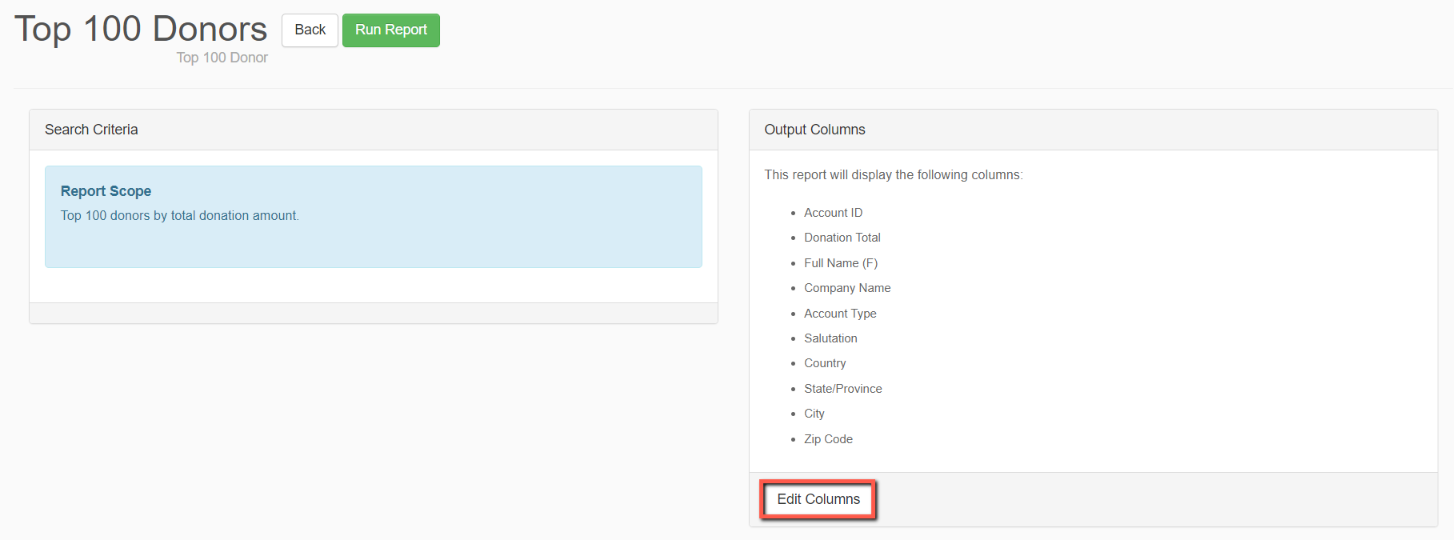
Task: Click the Country list item
Action: pos(825,363)
